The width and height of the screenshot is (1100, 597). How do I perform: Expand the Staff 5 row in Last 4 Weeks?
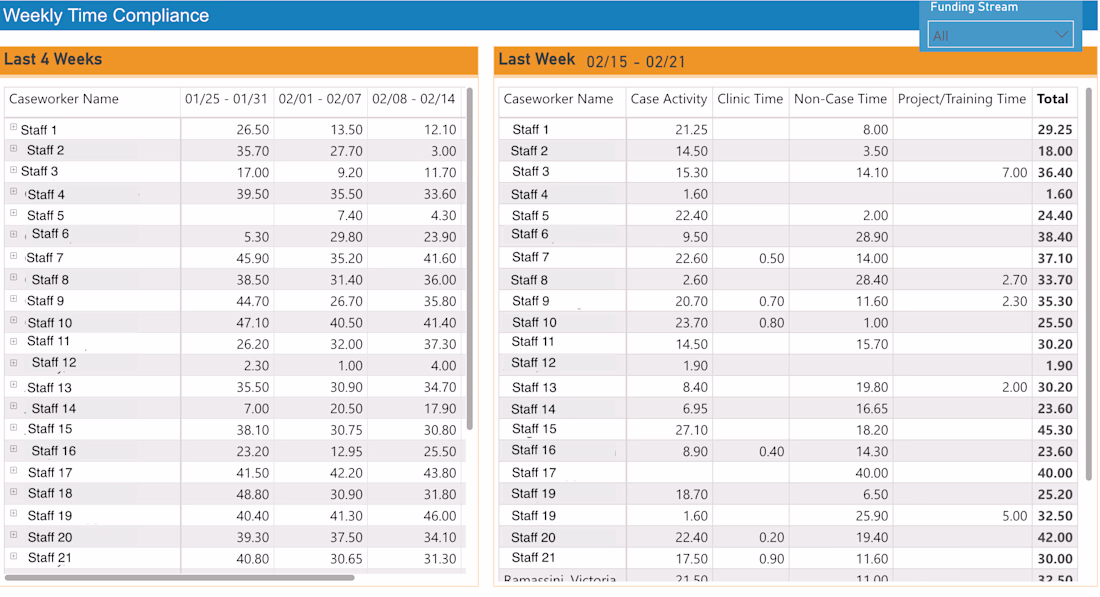point(13,213)
